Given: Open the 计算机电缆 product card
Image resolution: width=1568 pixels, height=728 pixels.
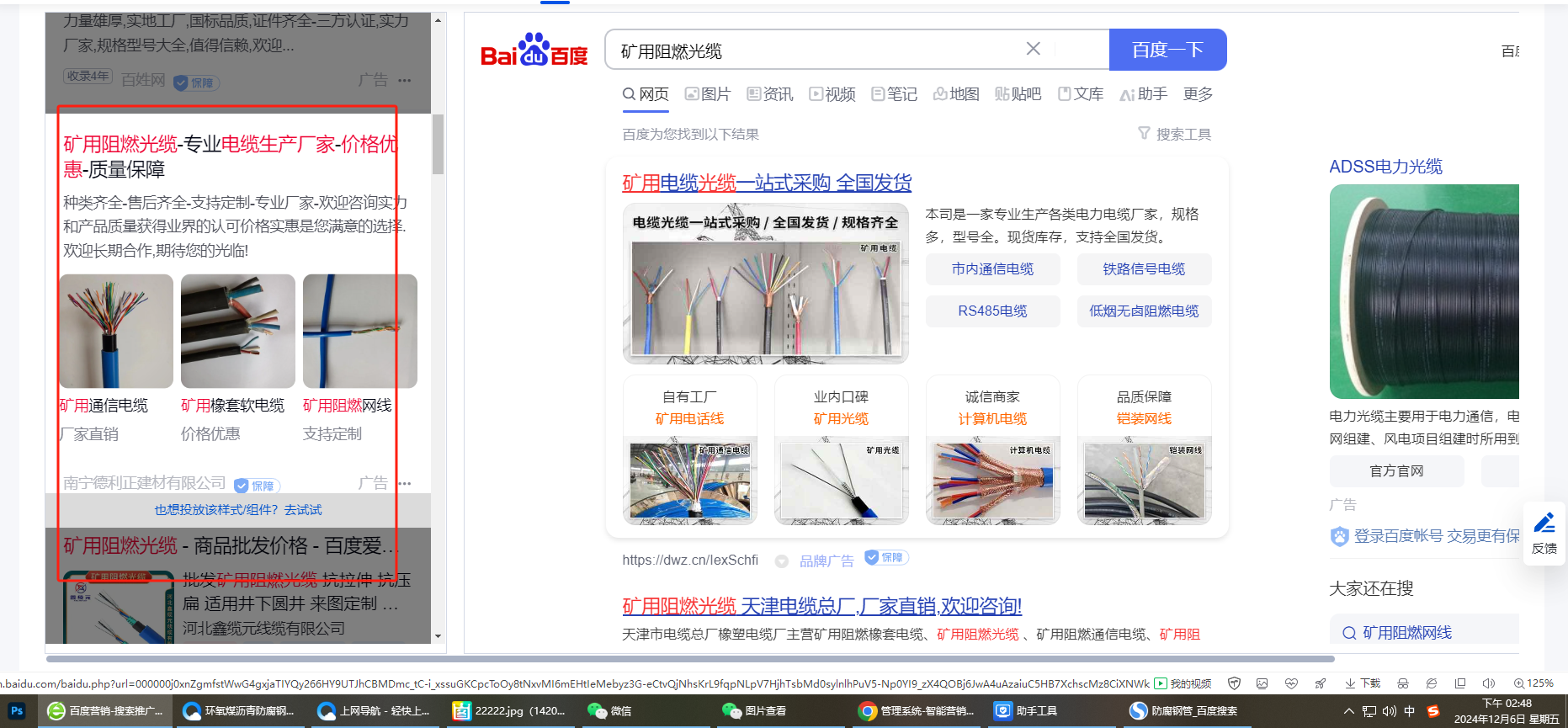Looking at the screenshot, I should pyautogui.click(x=993, y=450).
